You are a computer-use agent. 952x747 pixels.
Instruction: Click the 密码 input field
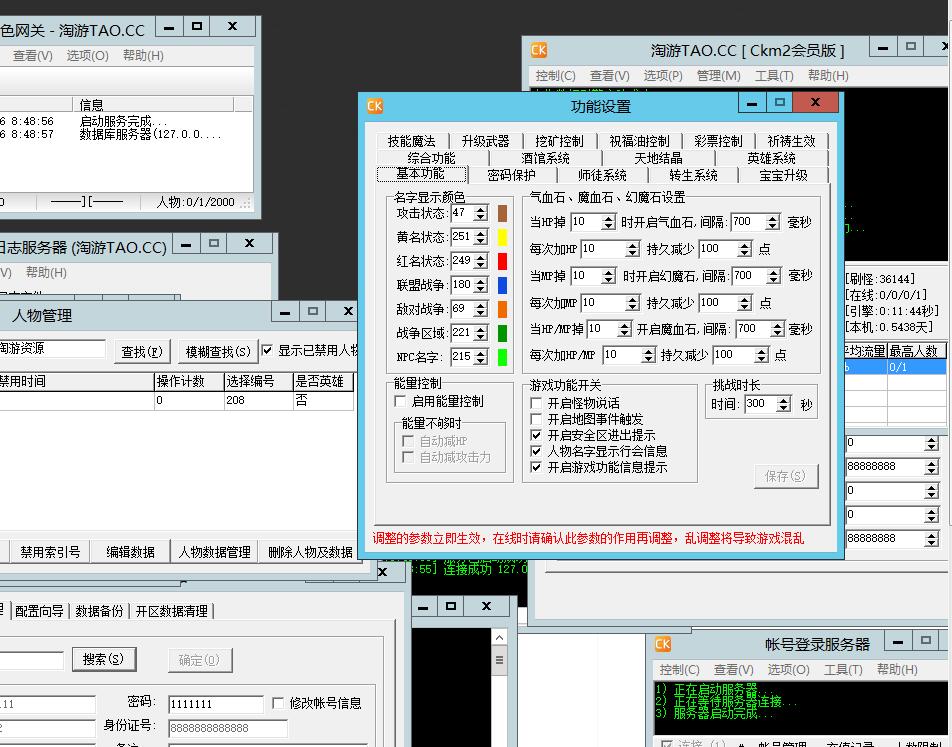(214, 704)
